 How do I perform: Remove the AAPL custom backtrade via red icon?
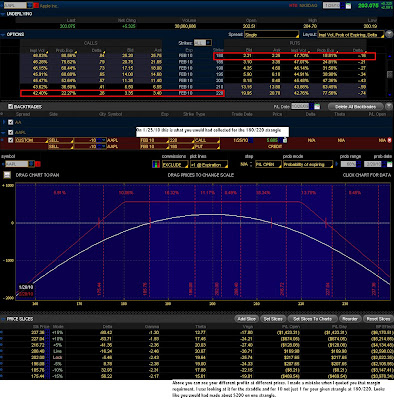389,140
